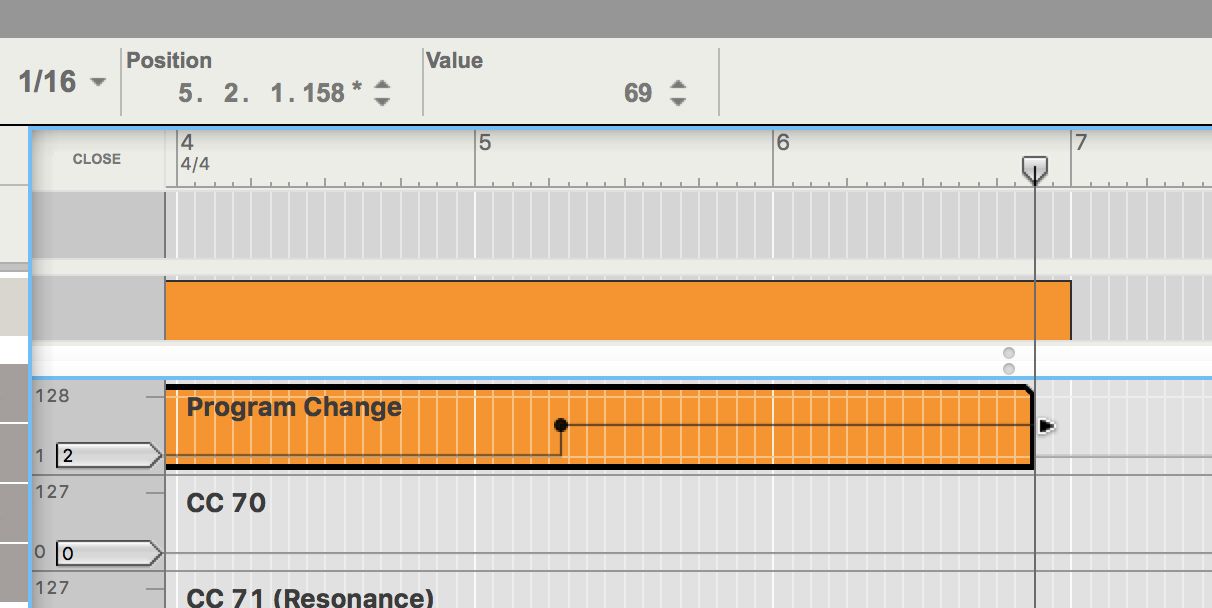Click the CC 71 (Resonance) lane label

310,598
